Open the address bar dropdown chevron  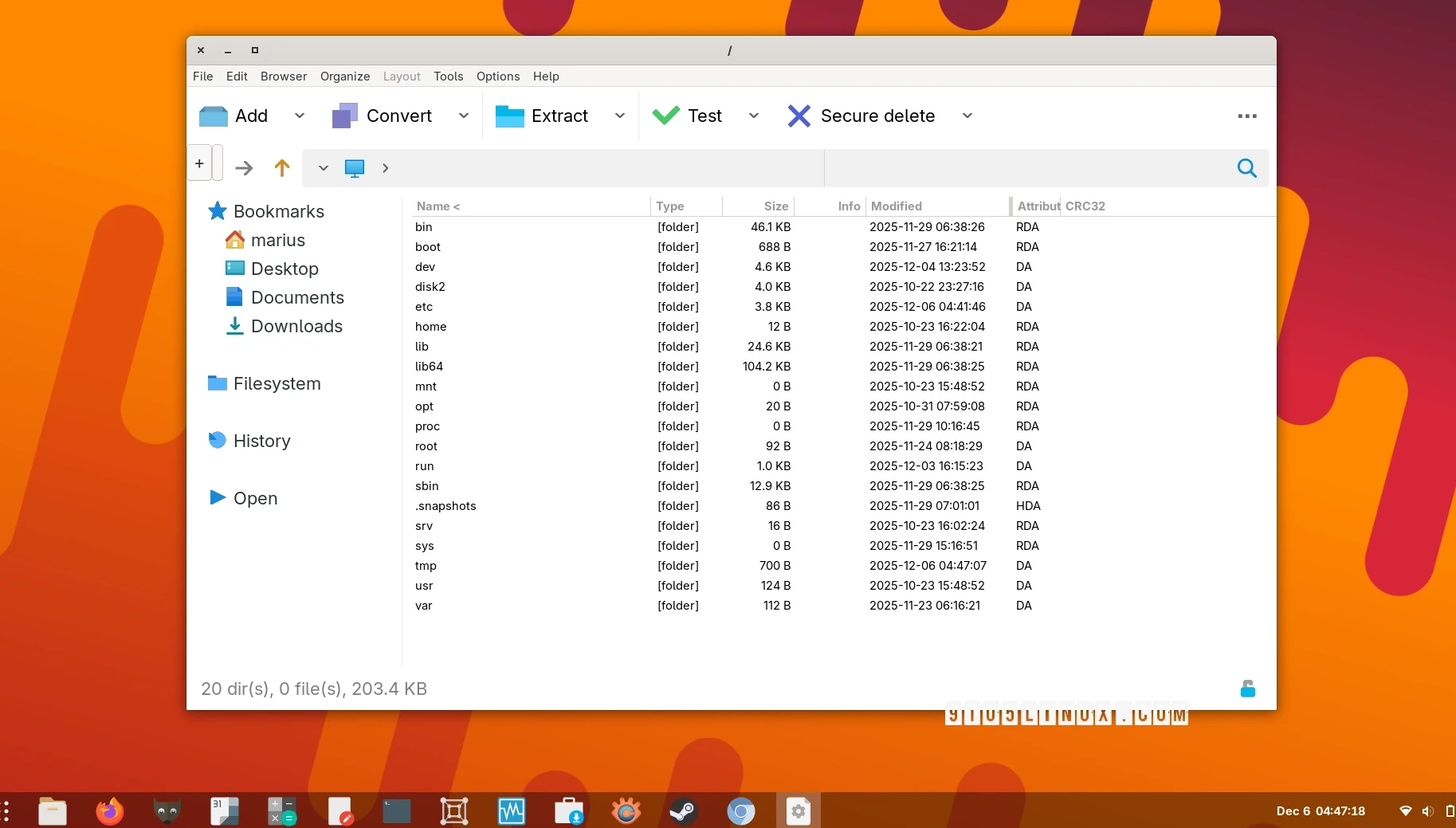coord(322,168)
